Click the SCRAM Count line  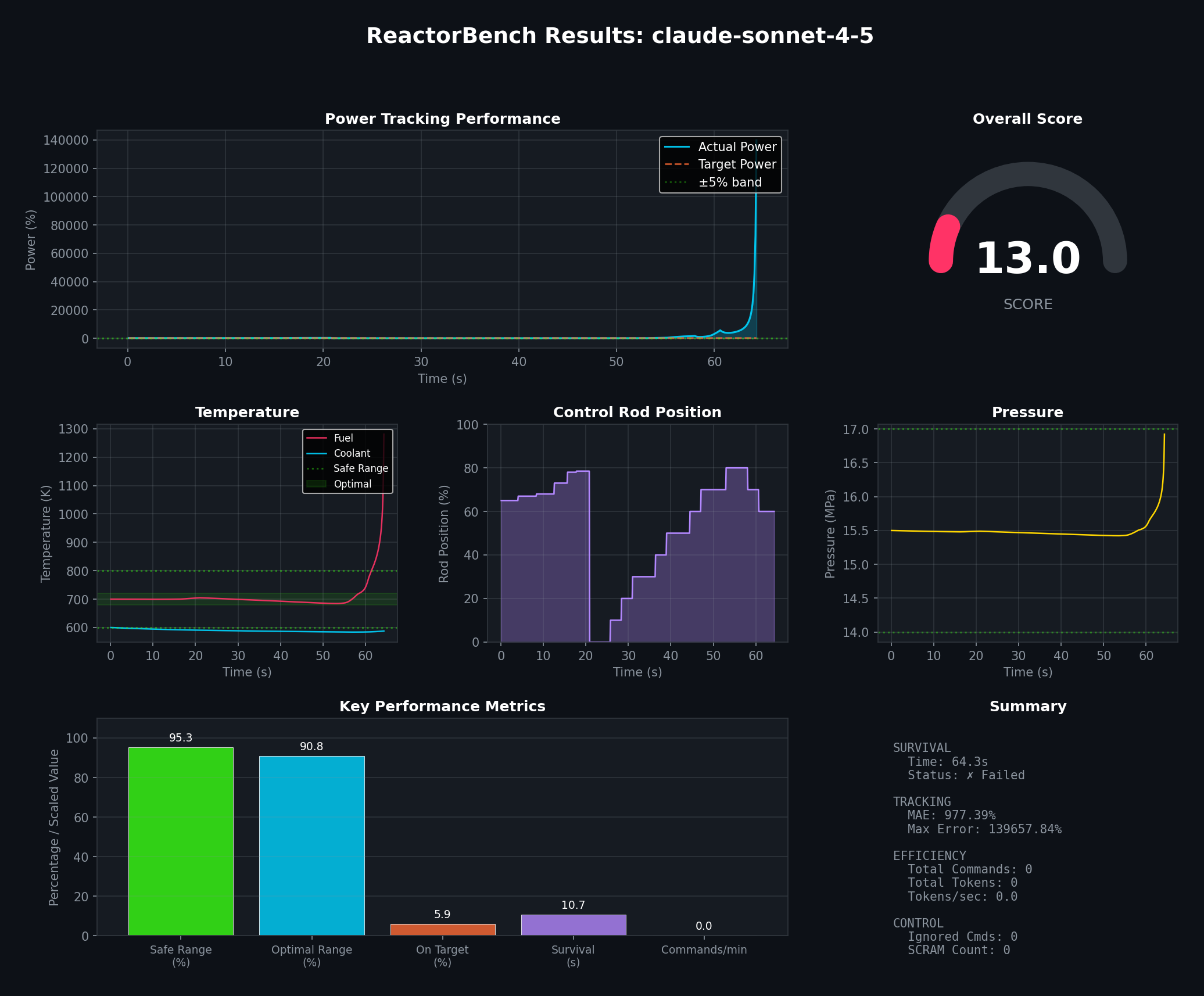(x=959, y=950)
